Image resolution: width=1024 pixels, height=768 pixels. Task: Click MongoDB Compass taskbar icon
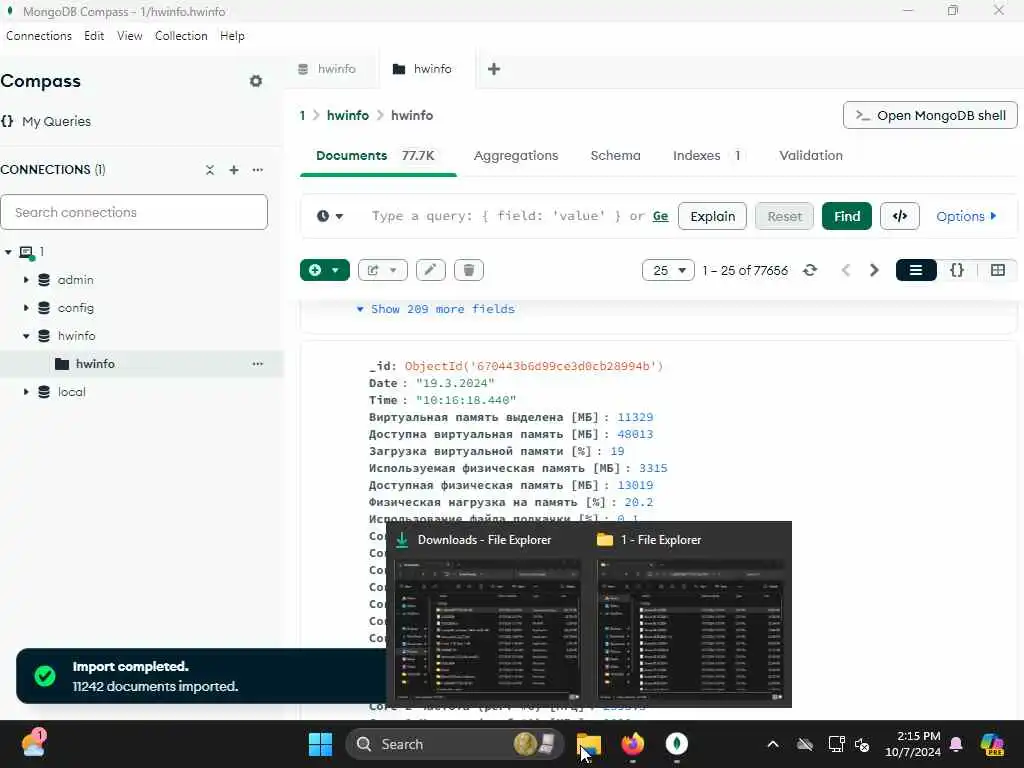pos(677,744)
